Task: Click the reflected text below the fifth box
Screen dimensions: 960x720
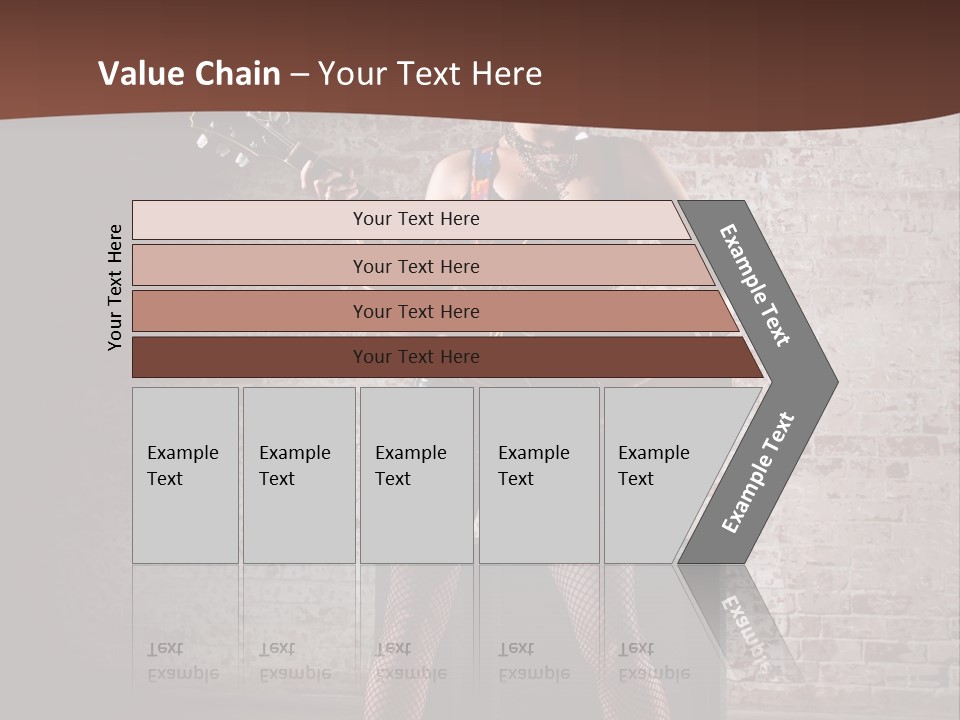Action: coord(654,662)
